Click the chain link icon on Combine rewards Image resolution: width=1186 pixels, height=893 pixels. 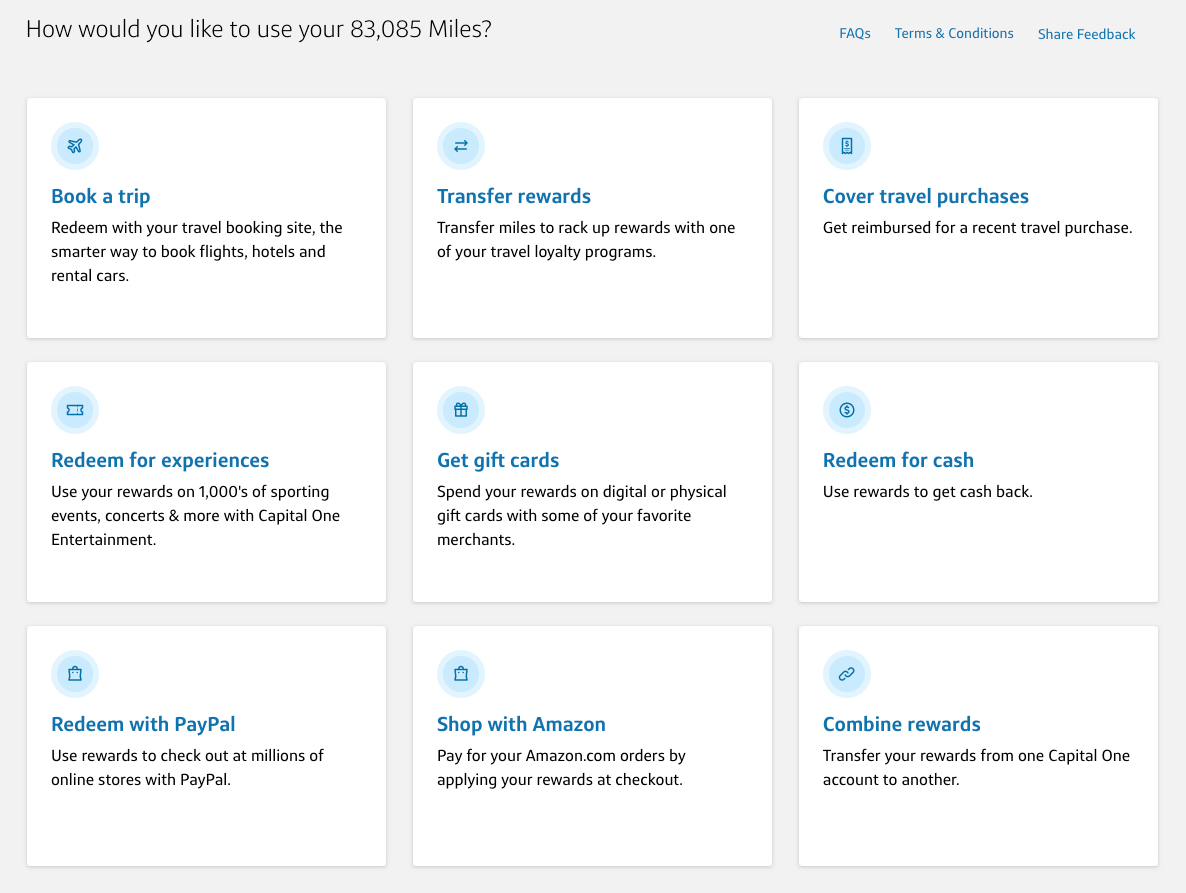[x=847, y=673]
